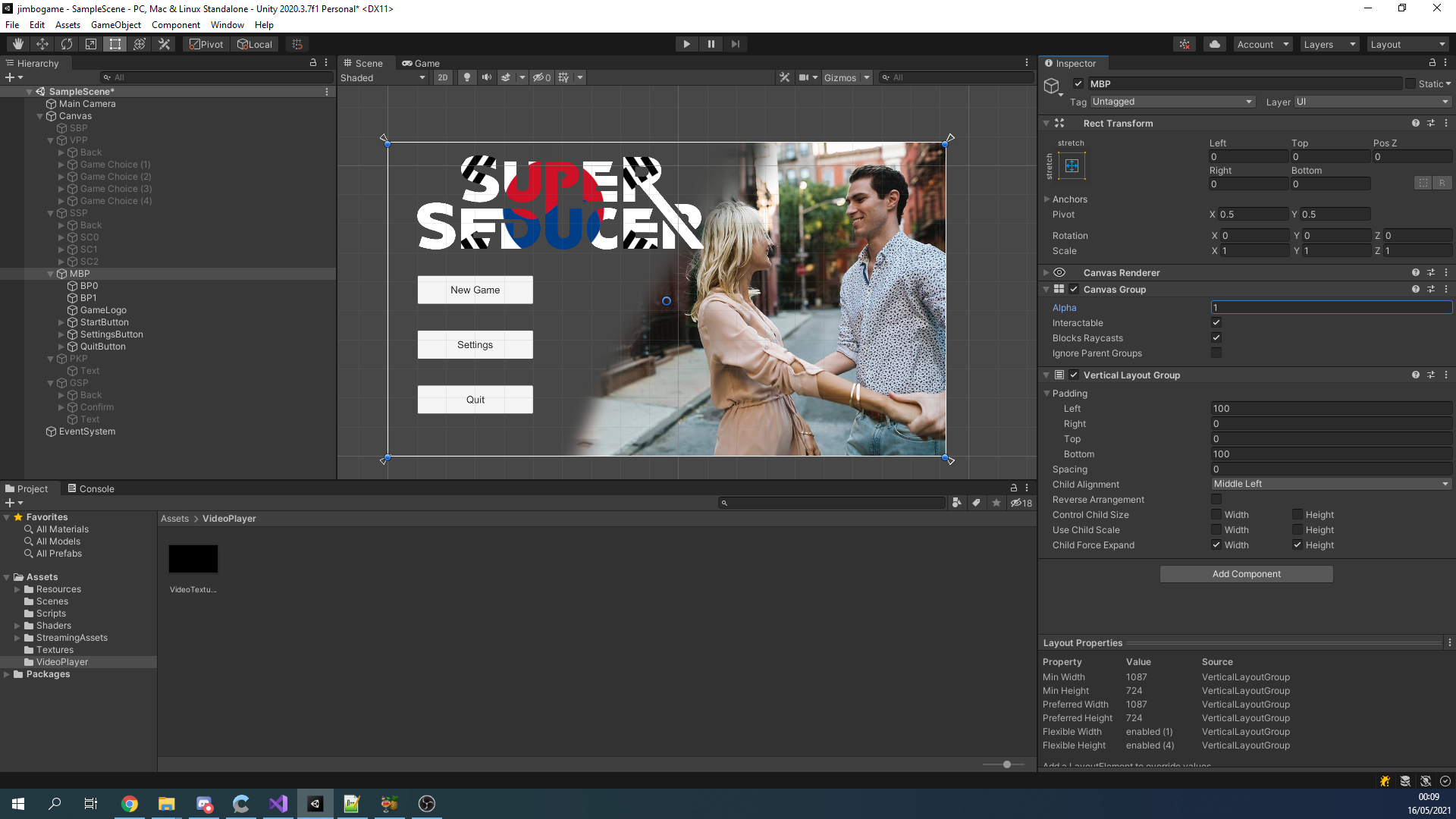Open Layer UI dropdown
This screenshot has height=819, width=1456.
1373,102
